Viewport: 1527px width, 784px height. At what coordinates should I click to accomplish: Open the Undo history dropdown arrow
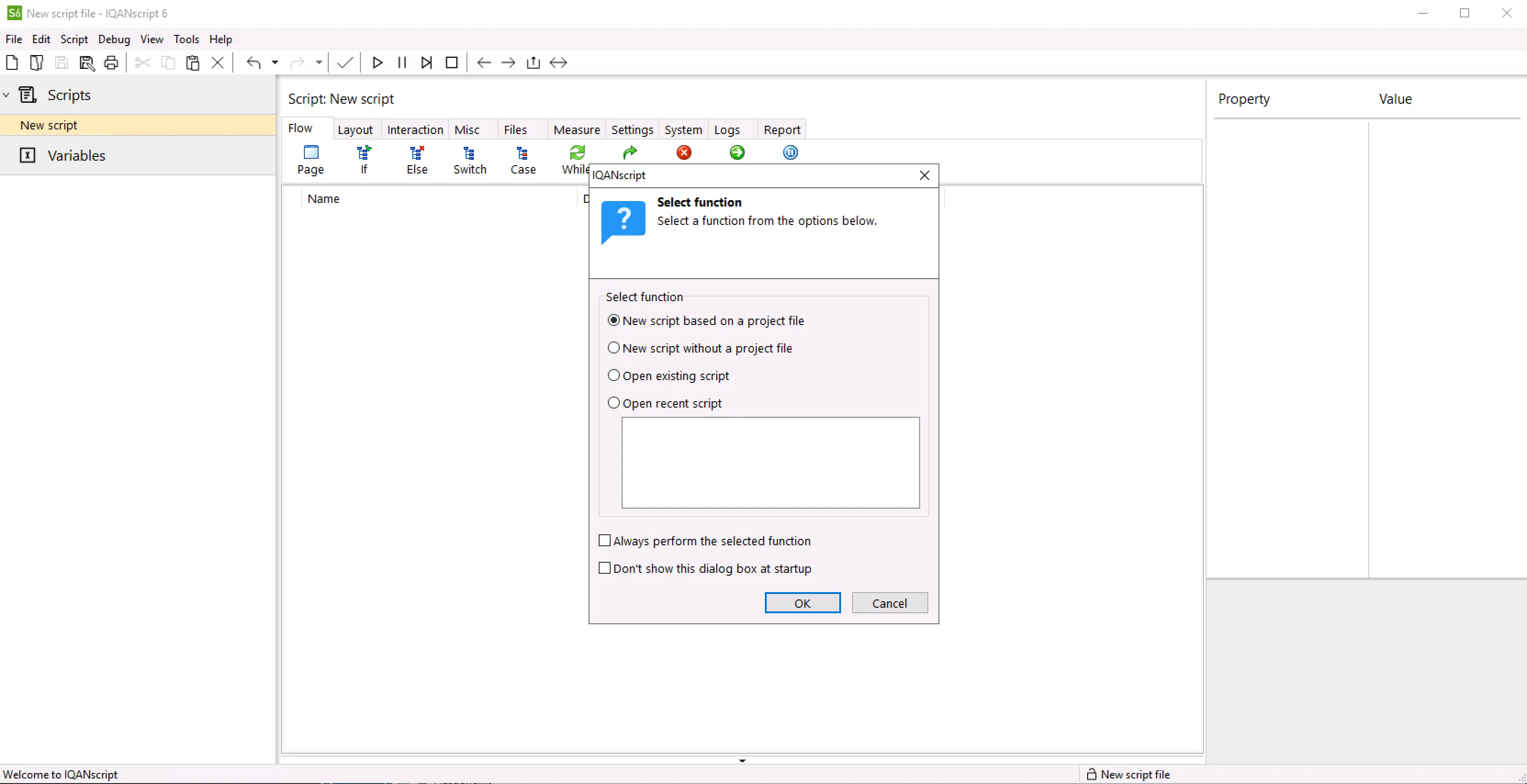(275, 63)
